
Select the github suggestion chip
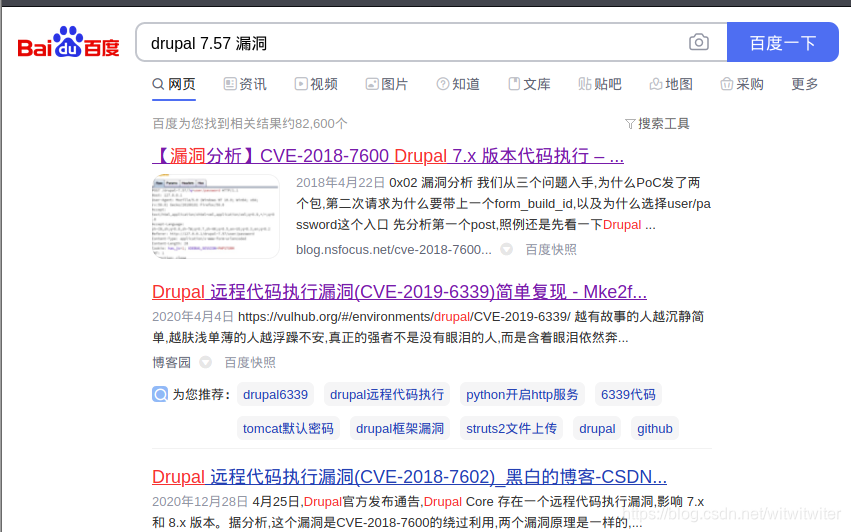655,429
